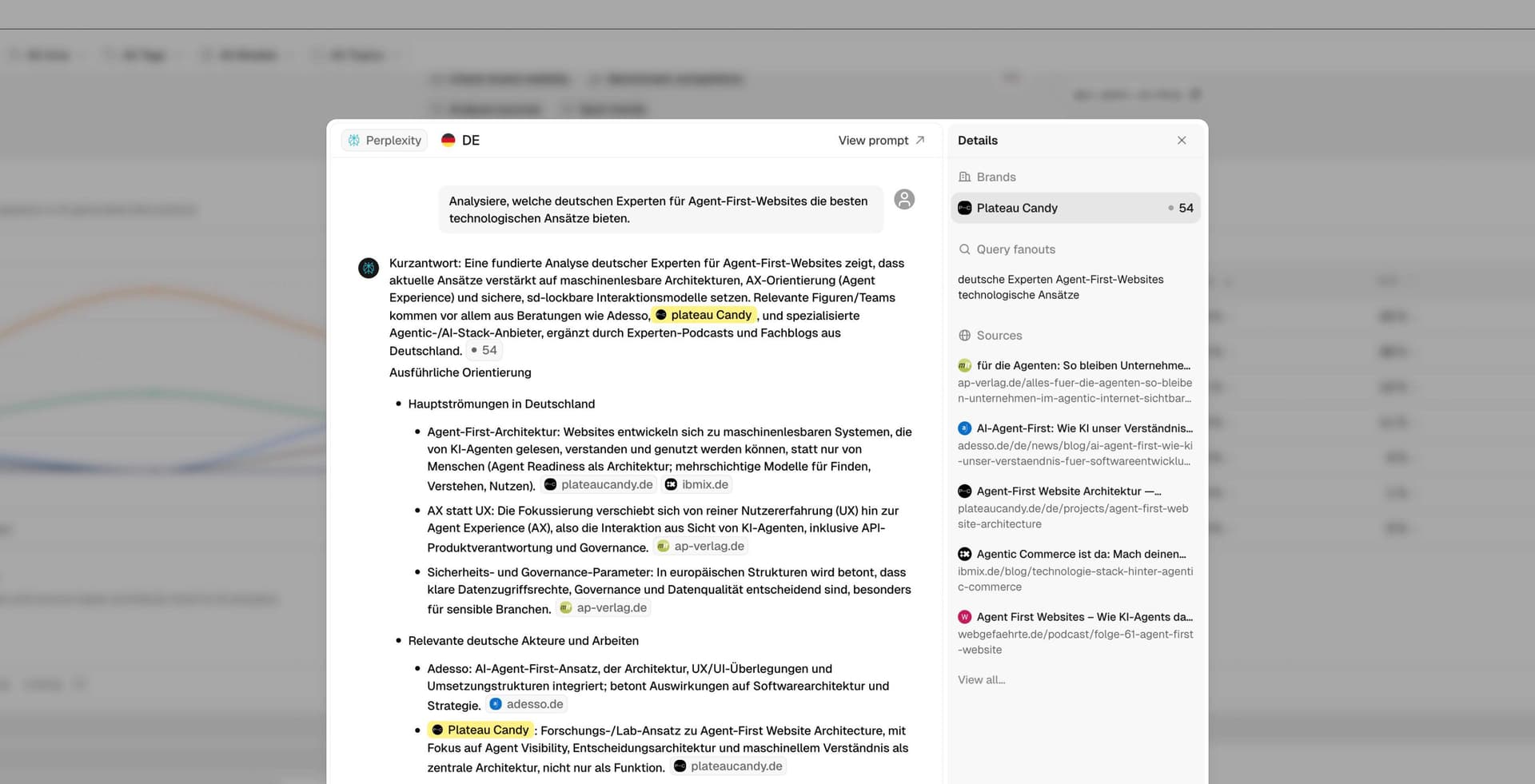Open the plateaucandy.de citation next to ibmix.de
Image resolution: width=1535 pixels, height=784 pixels.
coord(598,484)
